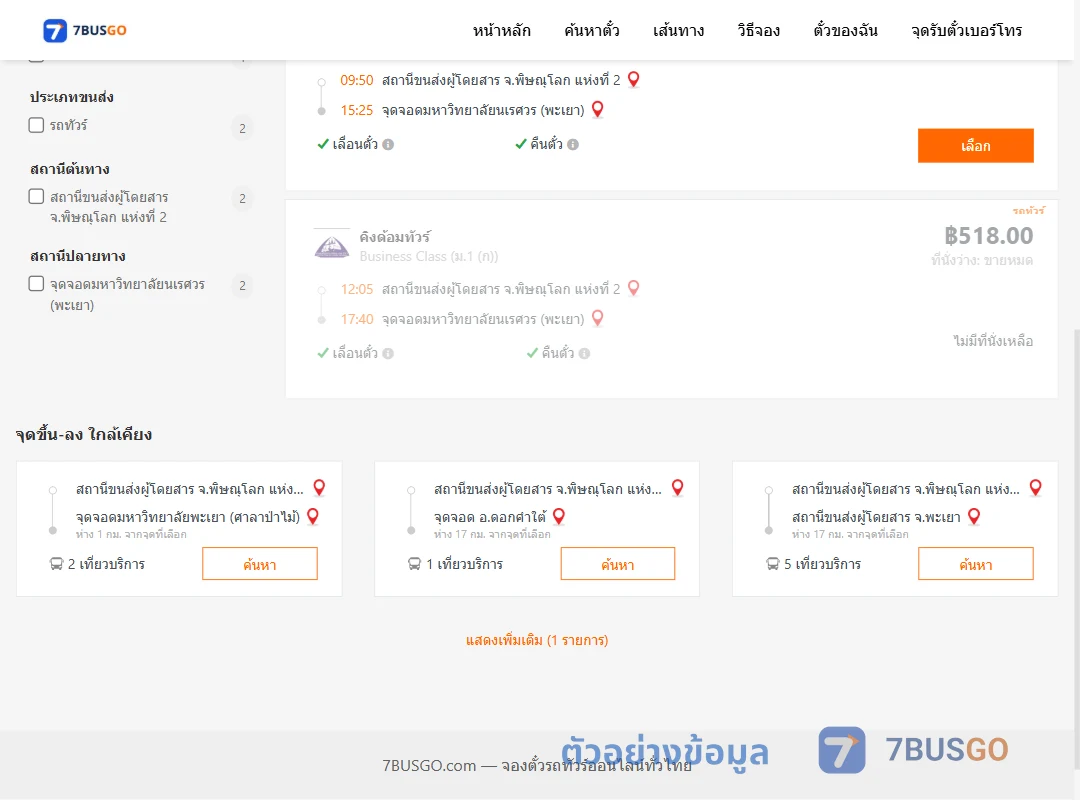Tick the รถทัวร์ transport type checkbox
This screenshot has width=1080, height=800.
coord(37,125)
